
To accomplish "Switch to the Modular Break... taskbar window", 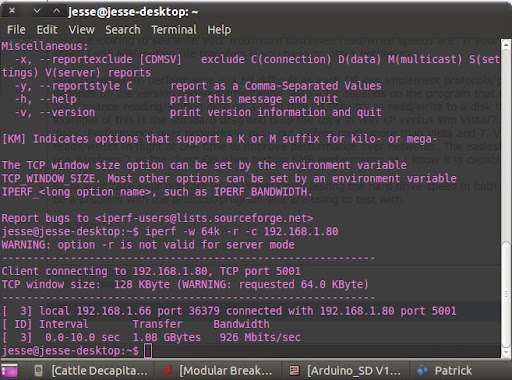I will click(x=218, y=370).
